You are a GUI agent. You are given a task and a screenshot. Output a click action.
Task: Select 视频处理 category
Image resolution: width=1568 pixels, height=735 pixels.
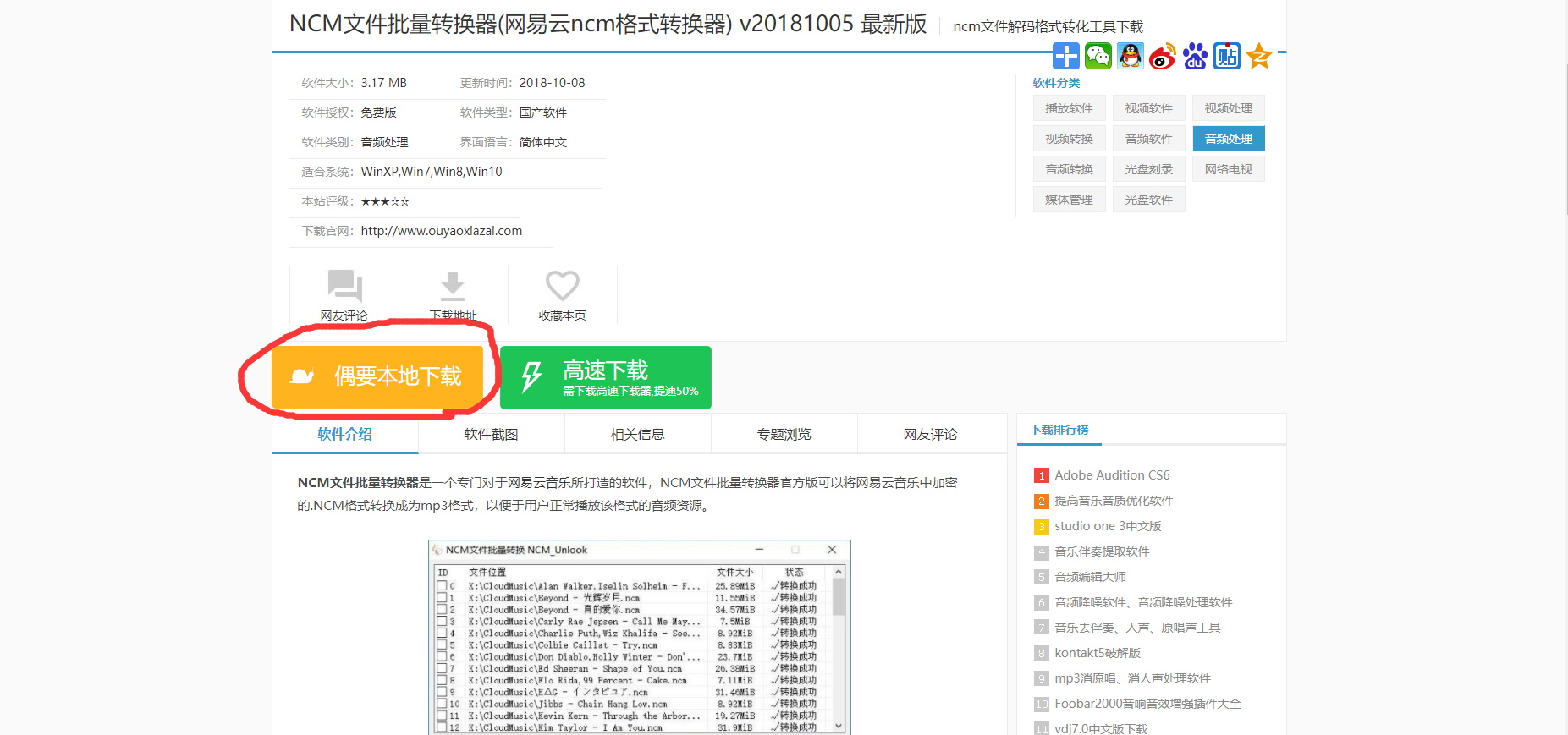coord(1229,108)
